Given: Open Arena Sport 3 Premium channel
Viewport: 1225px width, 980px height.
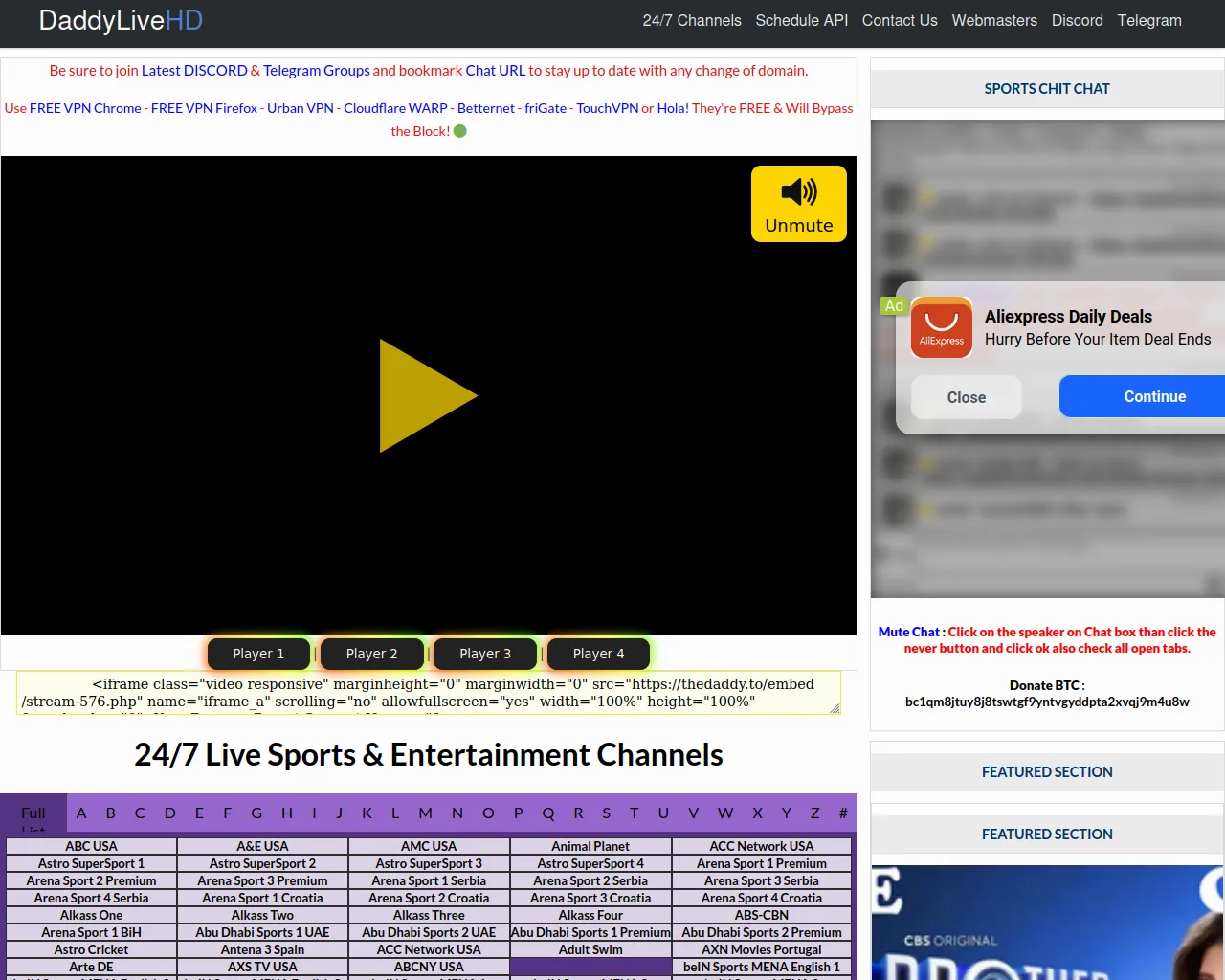Looking at the screenshot, I should pyautogui.click(x=262, y=880).
